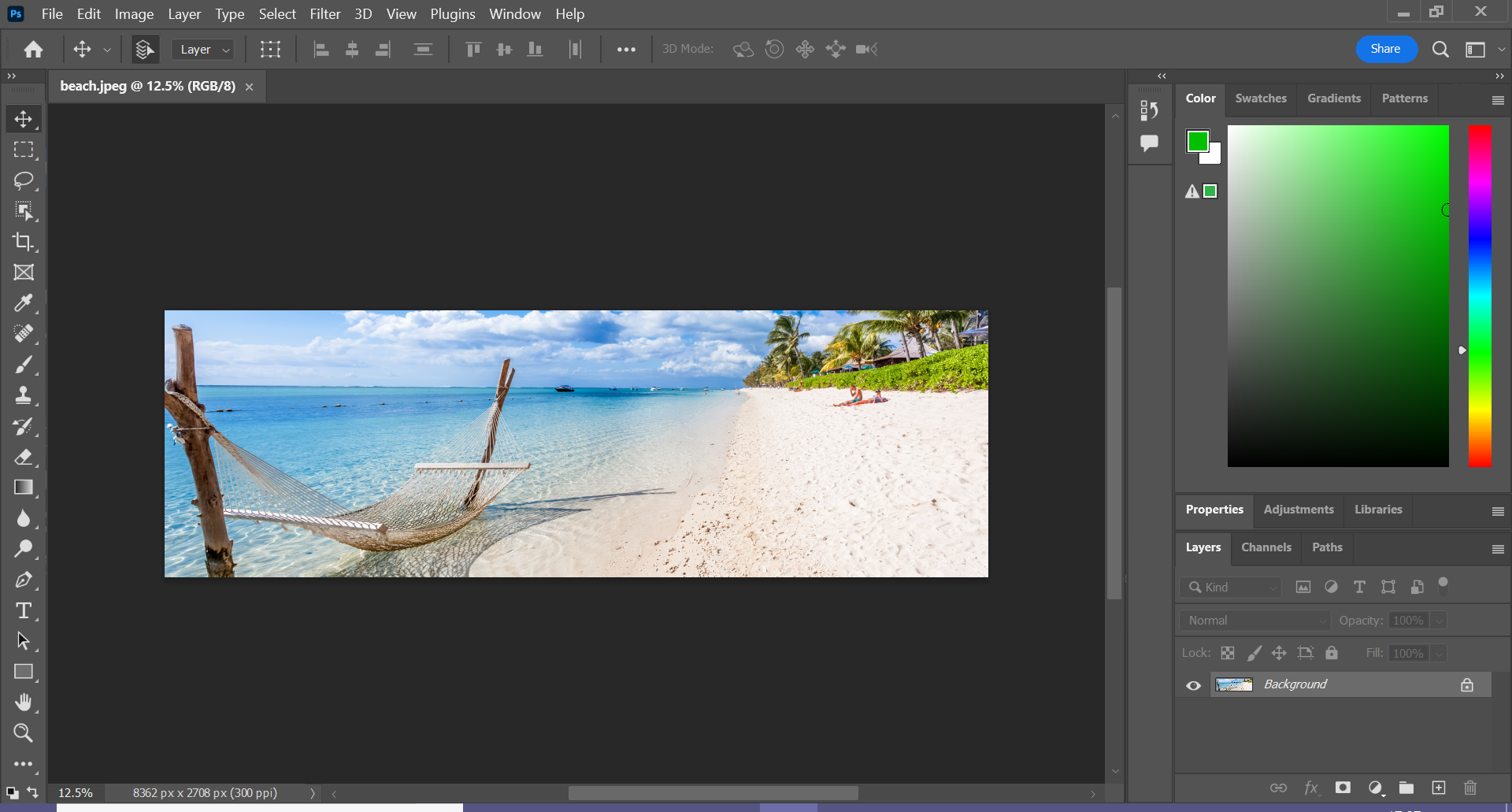Select the Blur tool
The width and height of the screenshot is (1512, 812).
pyautogui.click(x=24, y=518)
